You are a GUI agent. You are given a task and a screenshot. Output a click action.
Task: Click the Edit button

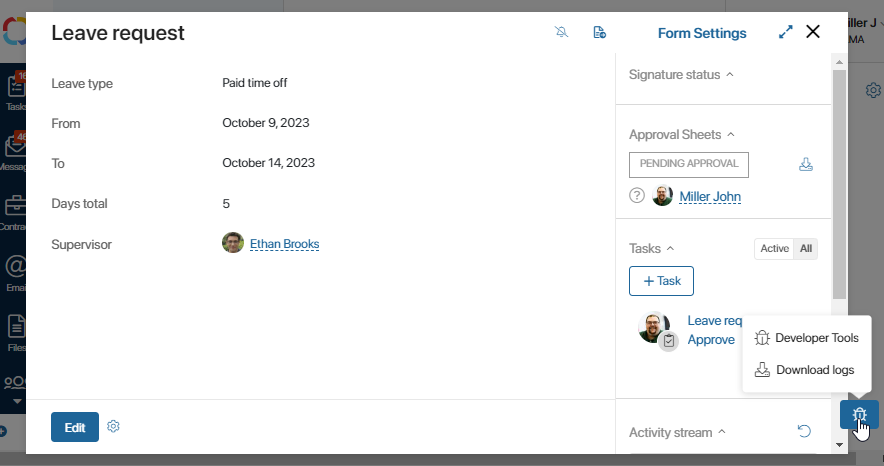pos(75,427)
